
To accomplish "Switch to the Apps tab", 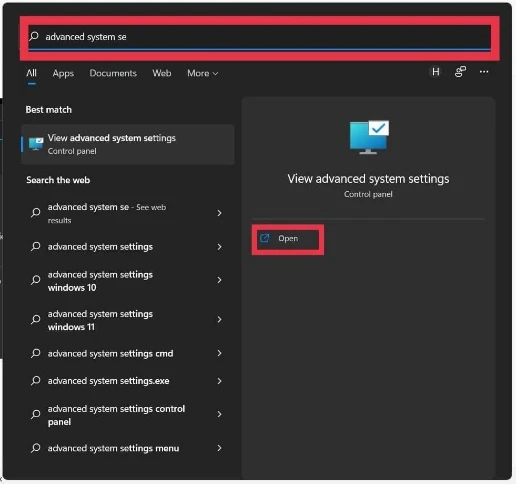I will (63, 73).
